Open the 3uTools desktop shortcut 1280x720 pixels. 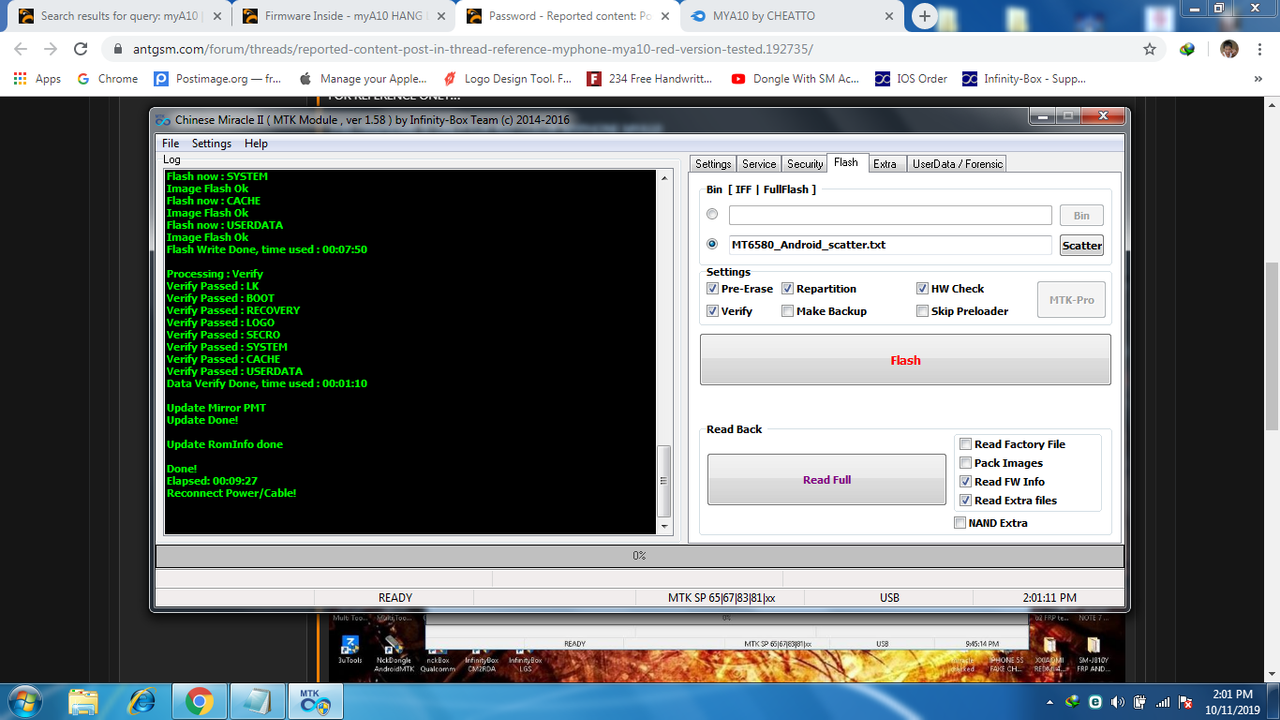click(350, 651)
